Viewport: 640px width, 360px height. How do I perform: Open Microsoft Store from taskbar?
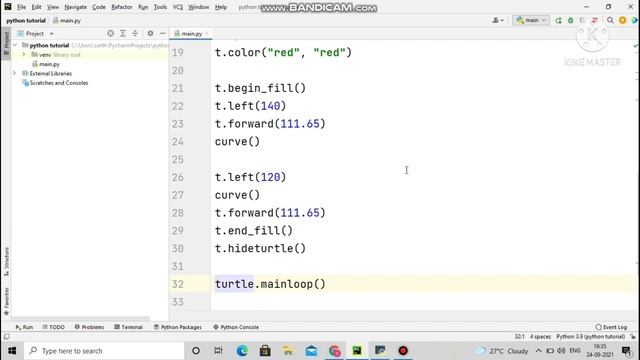click(265, 351)
